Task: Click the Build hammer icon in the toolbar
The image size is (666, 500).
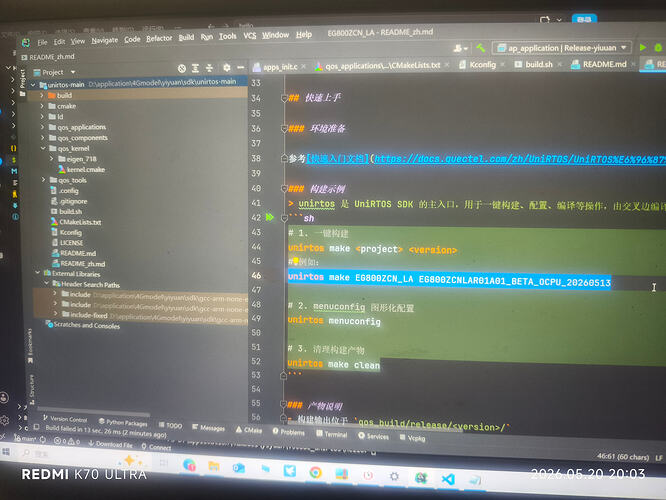Action: (481, 48)
